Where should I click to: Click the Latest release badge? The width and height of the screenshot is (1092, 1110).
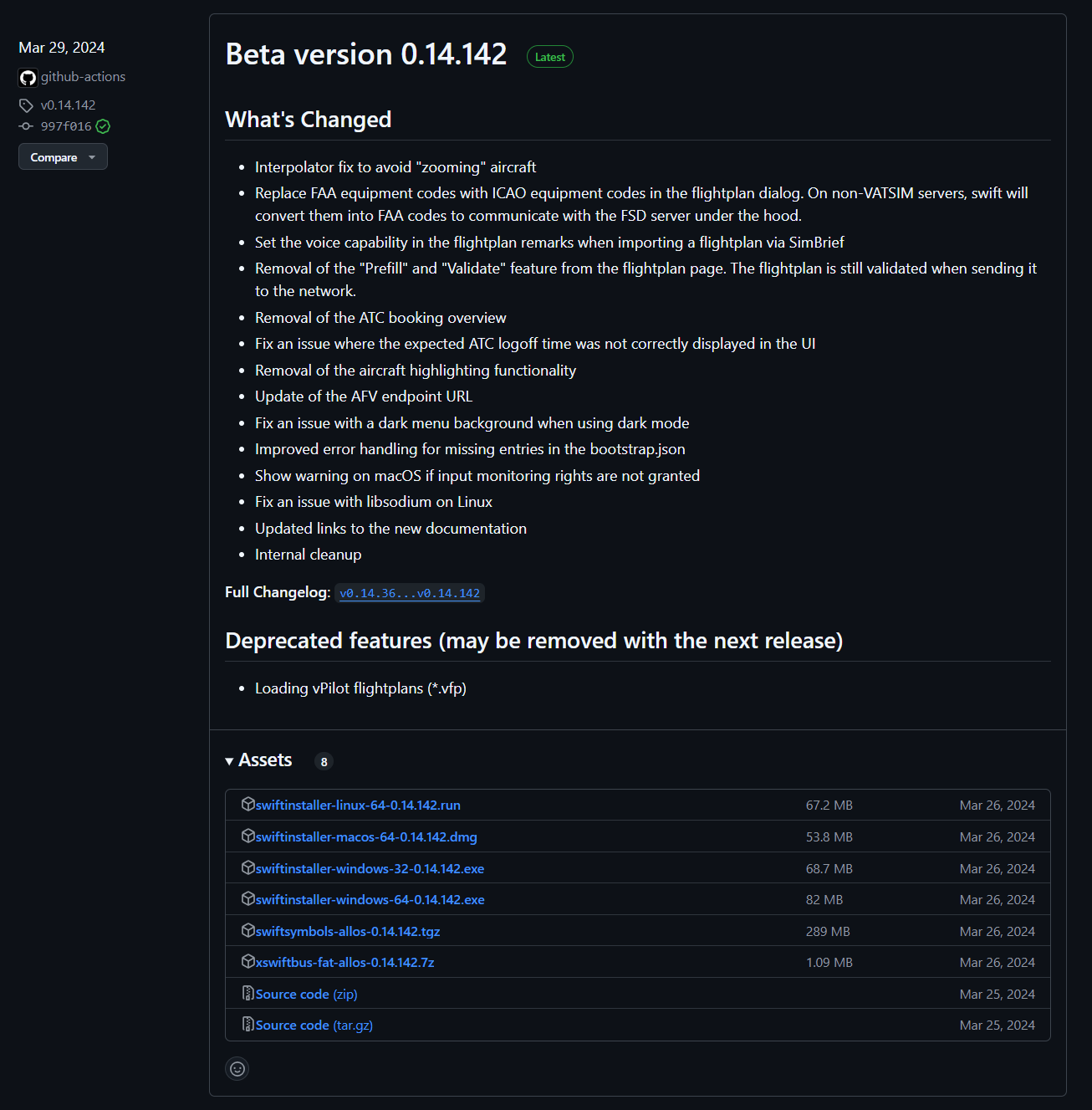coord(549,56)
